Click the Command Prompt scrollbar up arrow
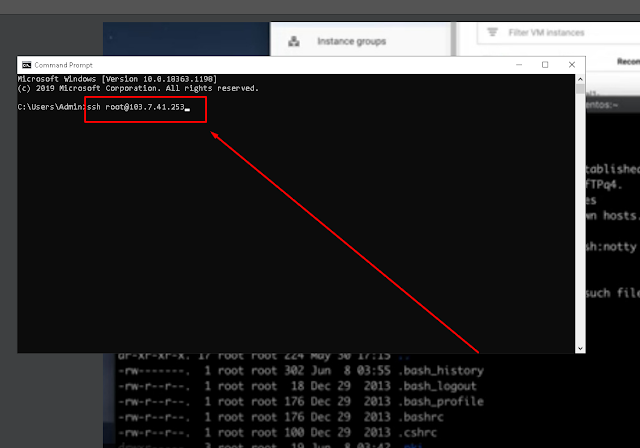 (580, 79)
